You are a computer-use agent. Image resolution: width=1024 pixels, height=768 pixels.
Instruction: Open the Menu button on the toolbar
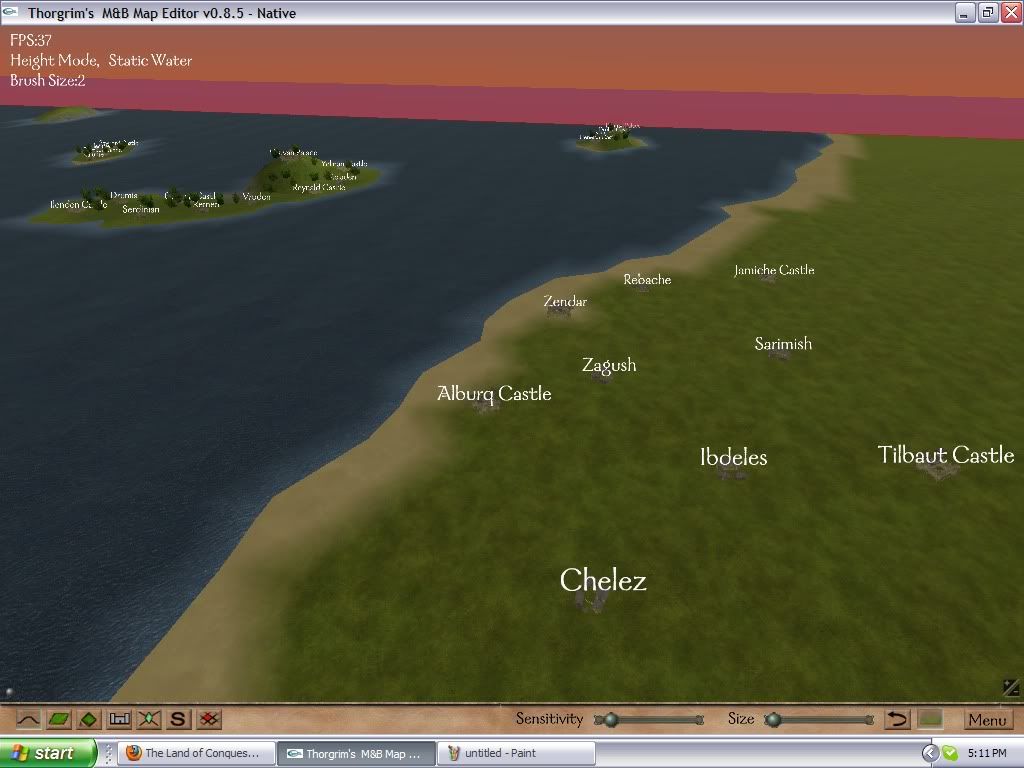(x=988, y=719)
